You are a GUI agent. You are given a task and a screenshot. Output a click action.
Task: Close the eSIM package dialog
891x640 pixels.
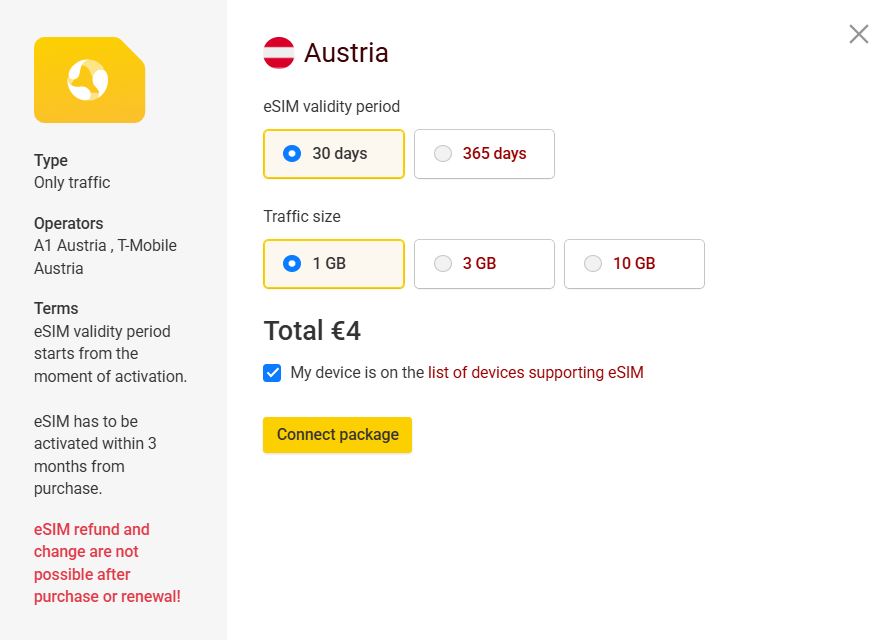coord(858,34)
